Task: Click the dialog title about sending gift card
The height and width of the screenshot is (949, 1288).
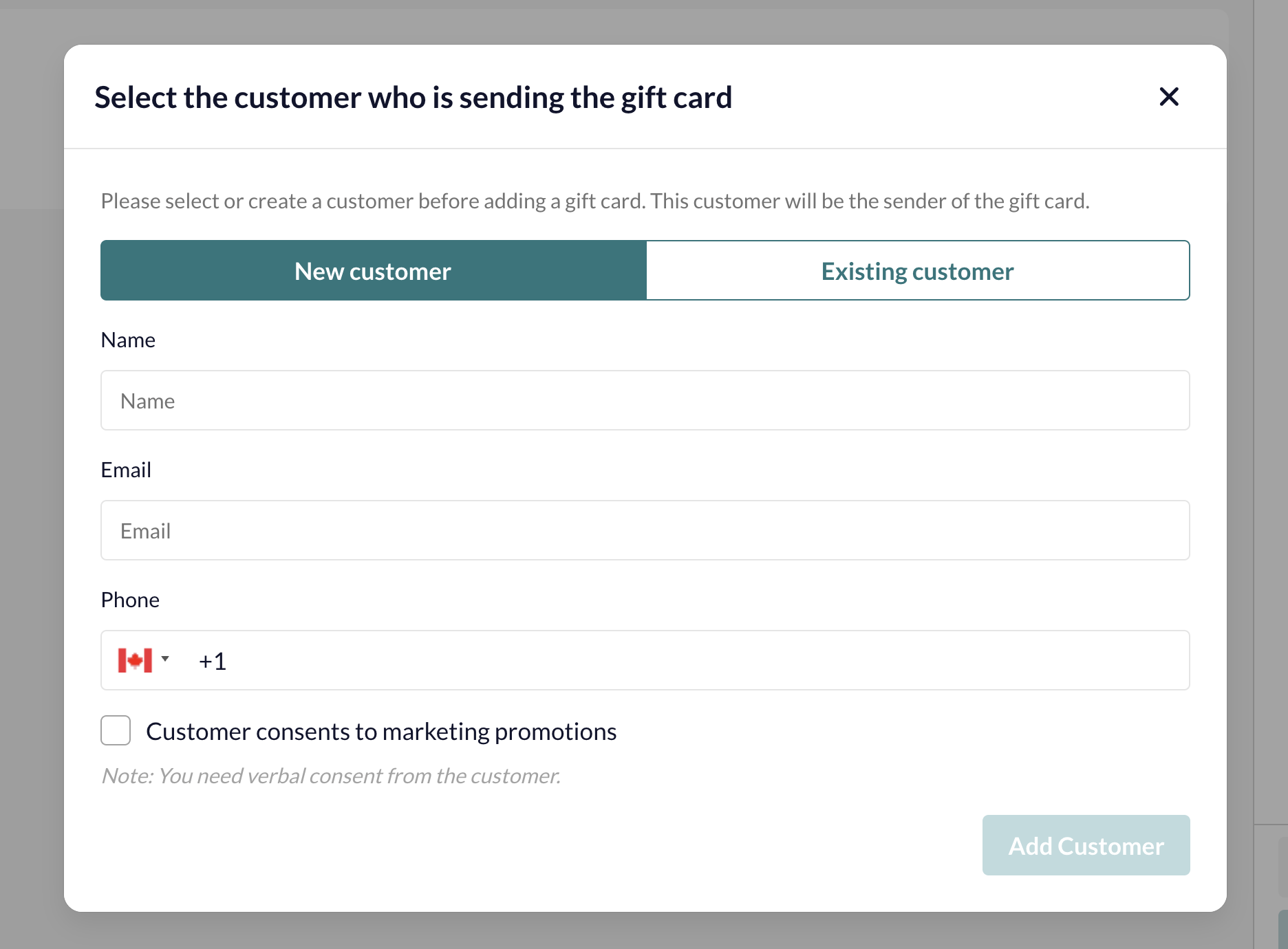Action: (x=413, y=98)
